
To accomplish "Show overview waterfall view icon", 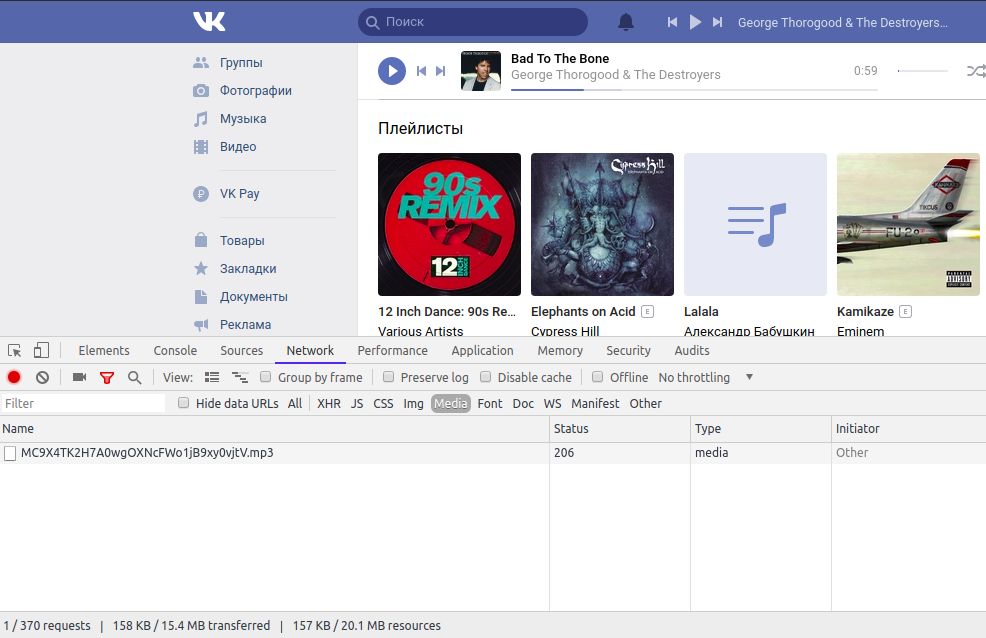I will pos(240,377).
